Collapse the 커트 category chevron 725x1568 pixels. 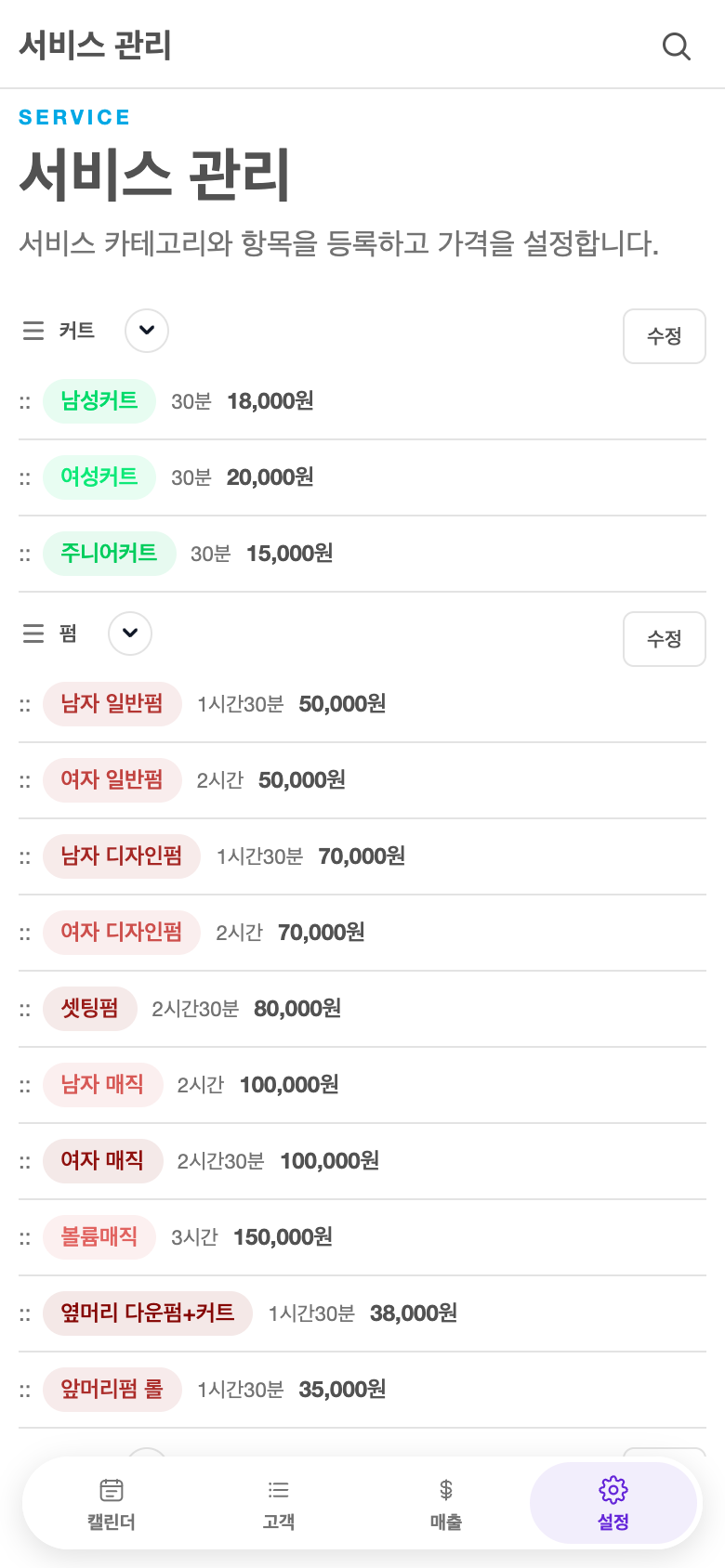[147, 331]
